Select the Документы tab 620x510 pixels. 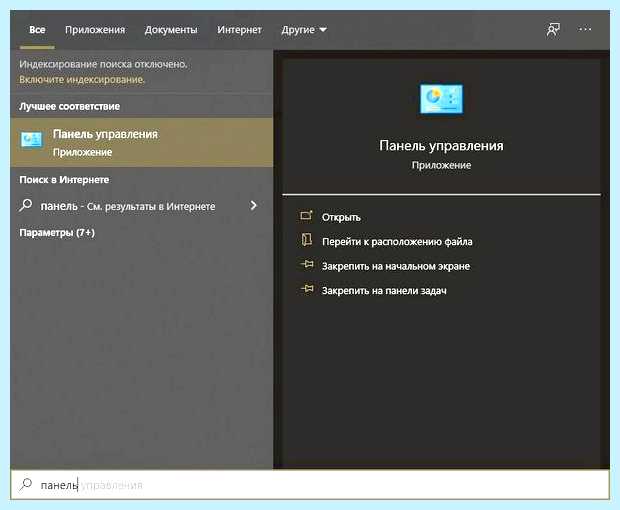coord(171,30)
